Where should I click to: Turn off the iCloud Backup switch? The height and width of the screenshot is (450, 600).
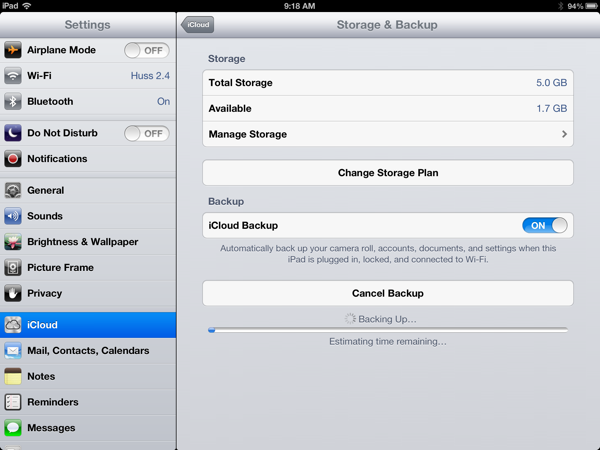(545, 226)
